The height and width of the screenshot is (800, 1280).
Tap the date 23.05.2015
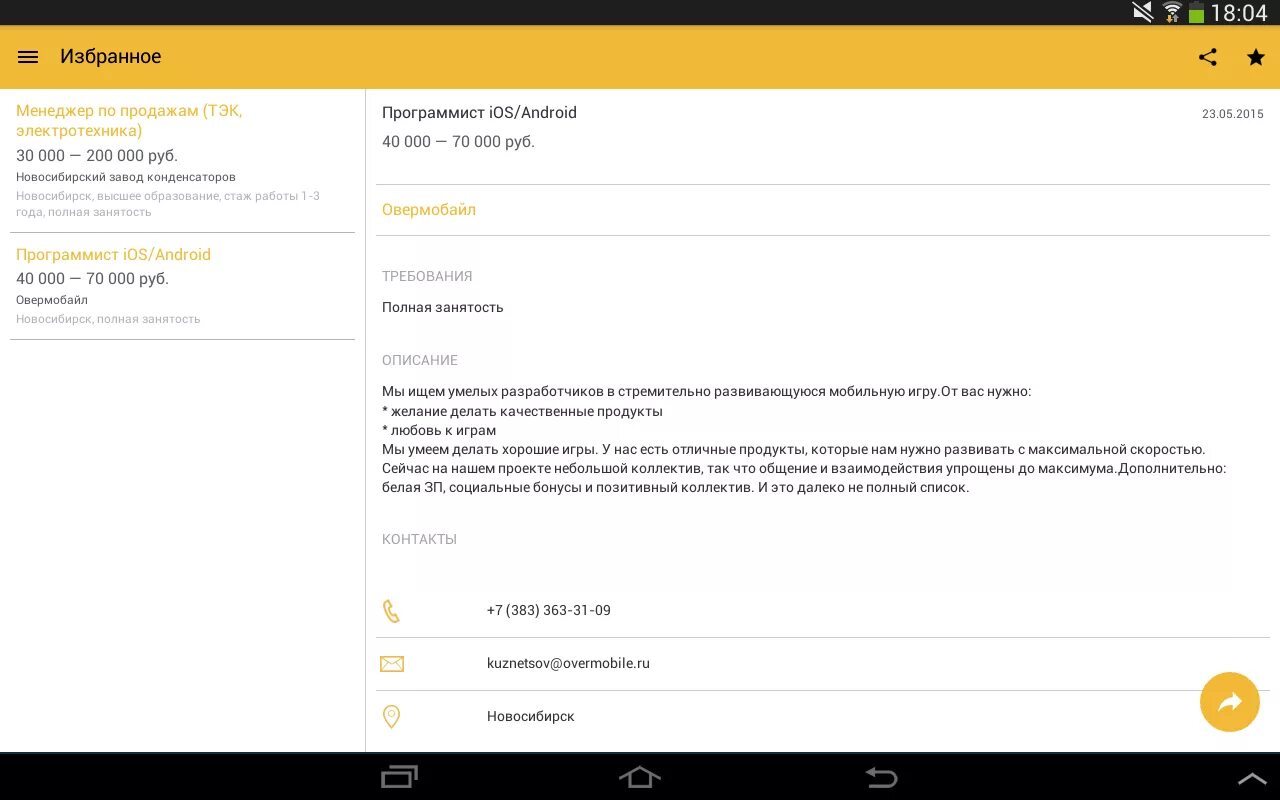point(1233,114)
